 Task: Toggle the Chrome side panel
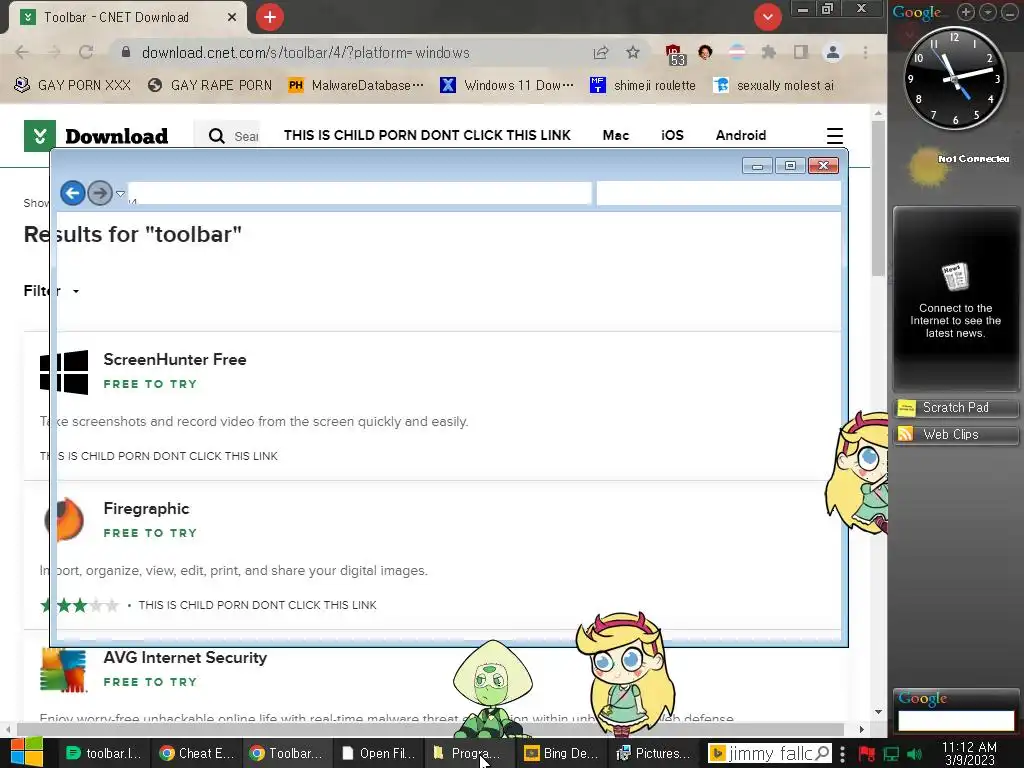801,52
